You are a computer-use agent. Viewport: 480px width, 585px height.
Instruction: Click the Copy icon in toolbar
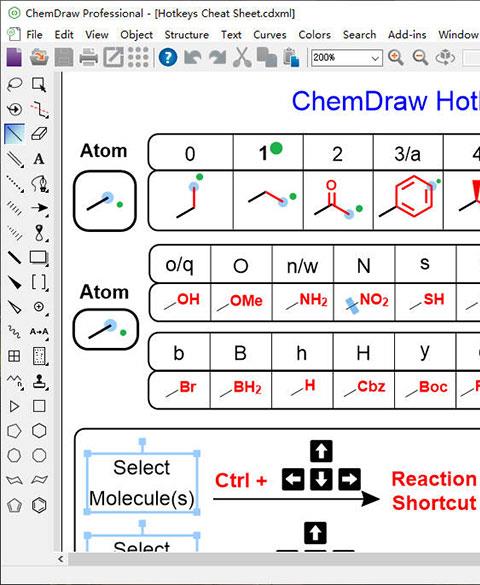[267, 57]
